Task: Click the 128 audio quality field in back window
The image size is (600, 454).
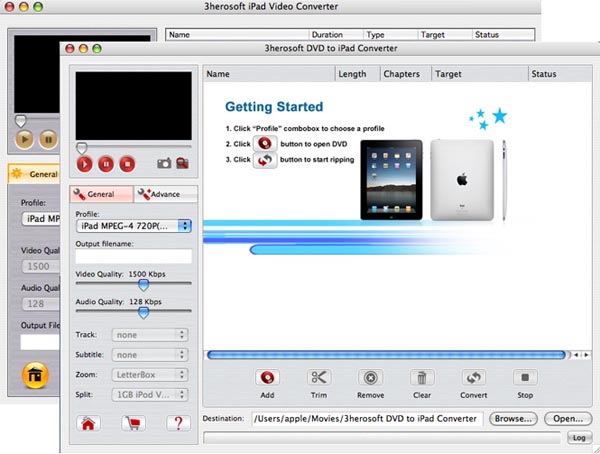Action: point(41,304)
